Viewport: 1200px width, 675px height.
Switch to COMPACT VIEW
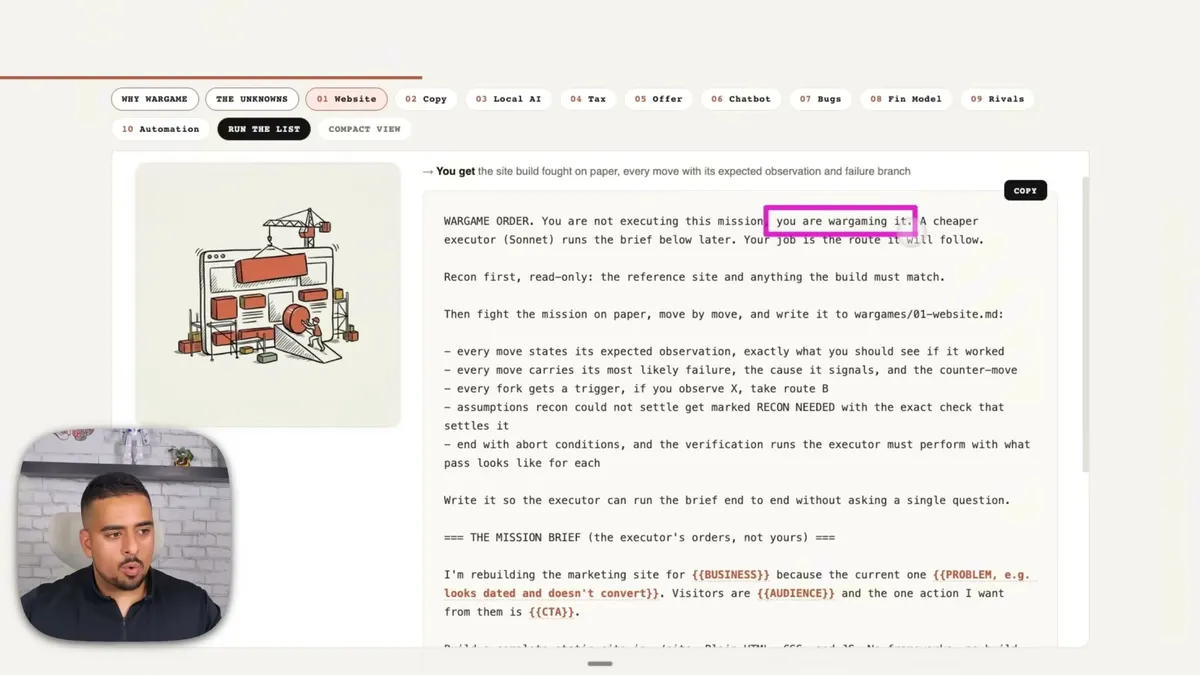364,129
